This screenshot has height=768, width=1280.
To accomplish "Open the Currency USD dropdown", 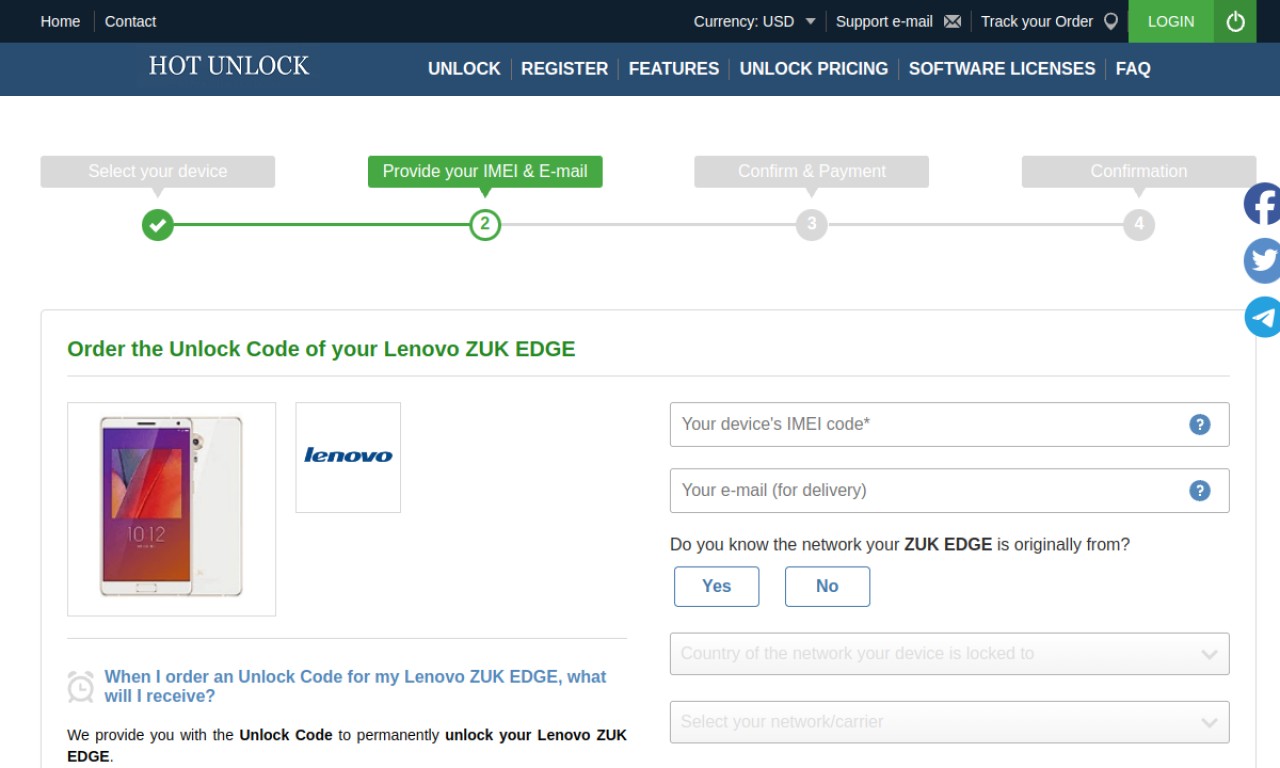I will coord(755,21).
